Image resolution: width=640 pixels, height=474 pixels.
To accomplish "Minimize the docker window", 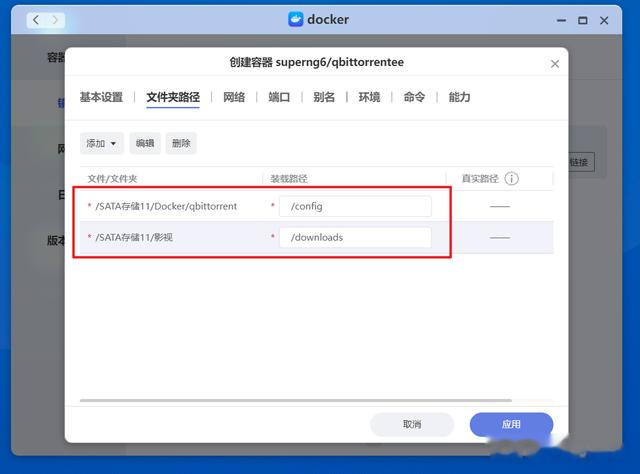I will click(x=562, y=20).
